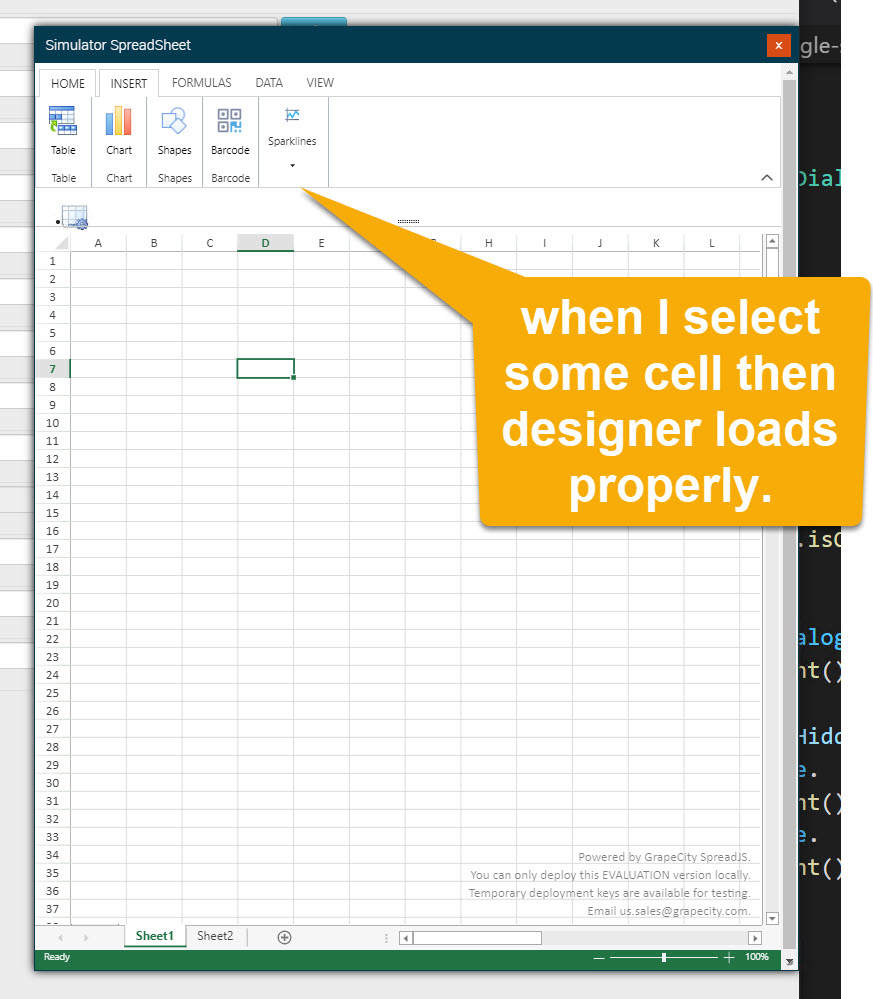Select column header E
873x999 pixels.
point(321,243)
